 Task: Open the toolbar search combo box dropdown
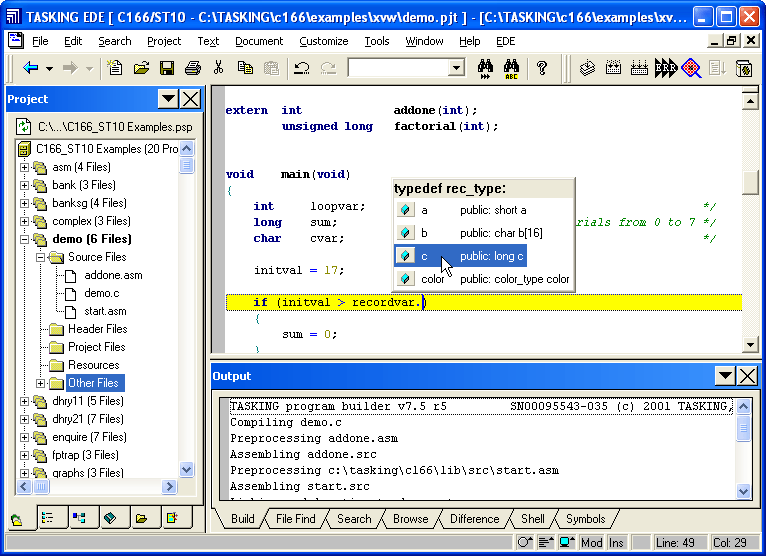(x=456, y=68)
